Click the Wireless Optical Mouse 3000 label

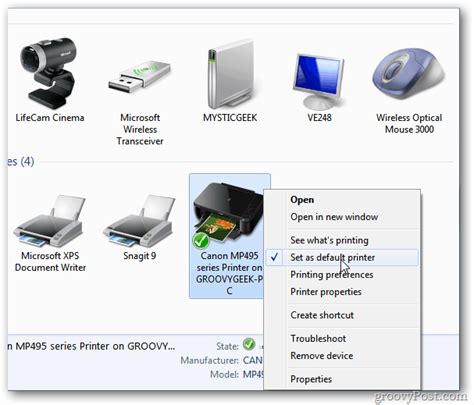409,124
